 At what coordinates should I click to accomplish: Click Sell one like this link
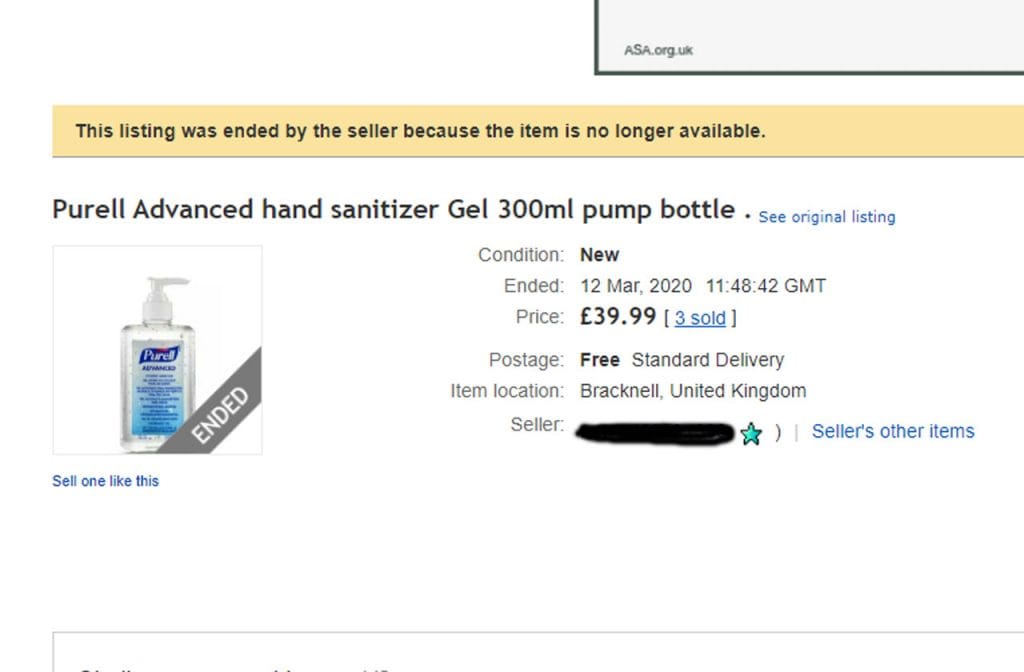(x=105, y=481)
